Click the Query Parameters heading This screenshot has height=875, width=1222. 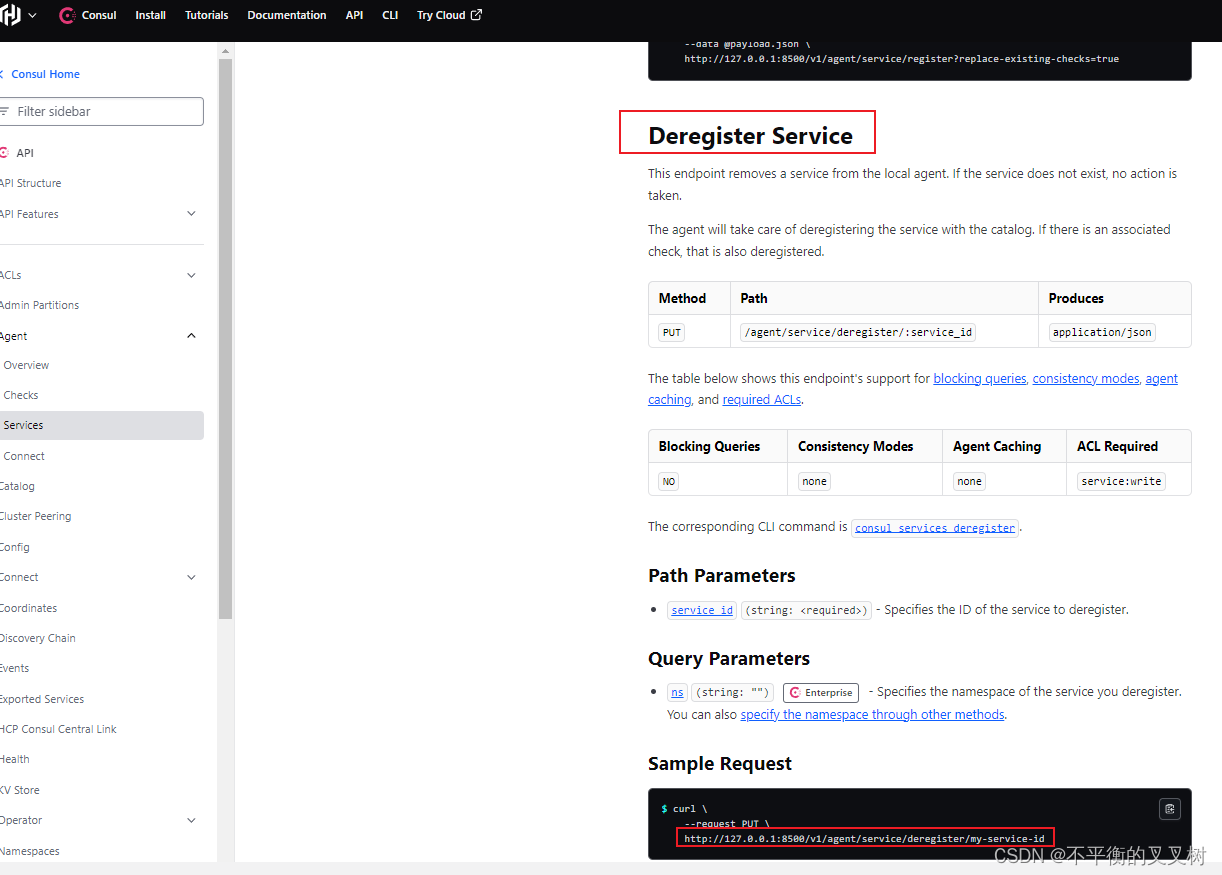coord(729,658)
